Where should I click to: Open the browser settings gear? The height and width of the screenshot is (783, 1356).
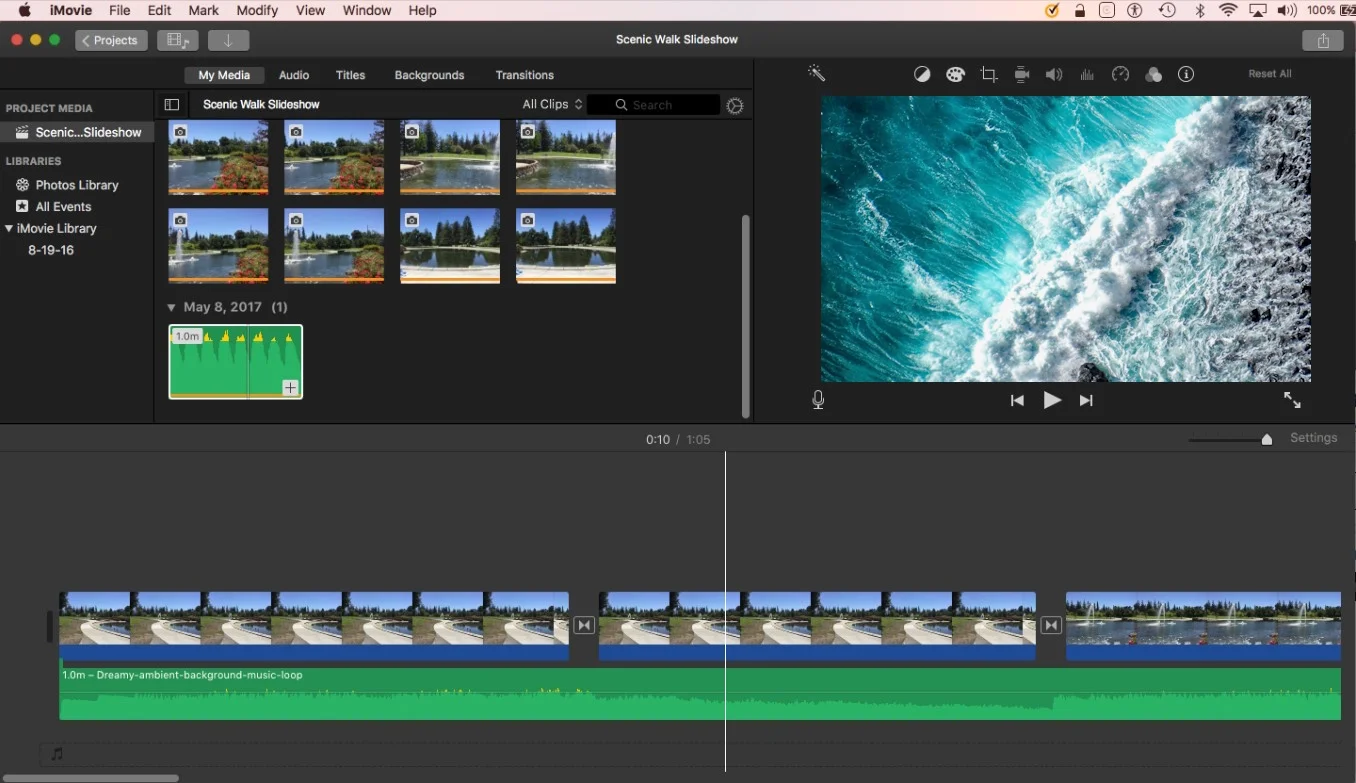735,105
